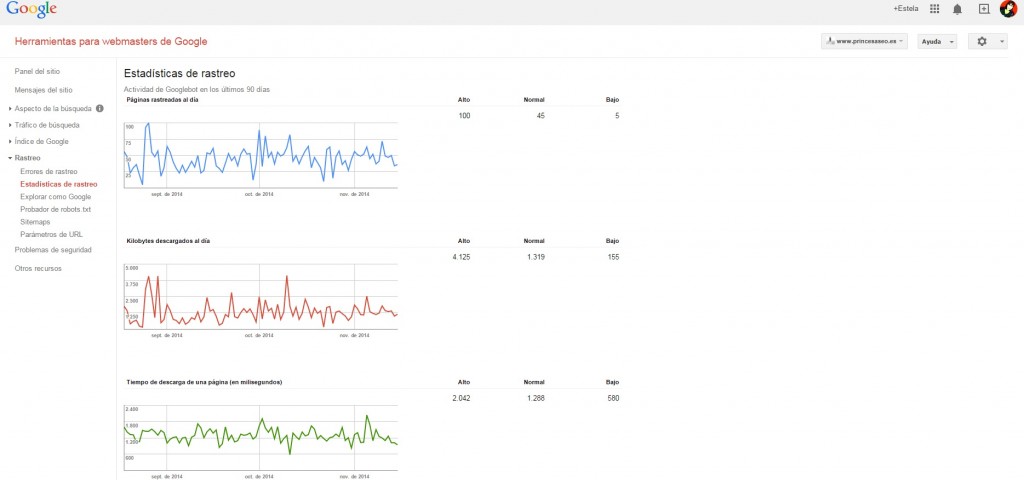1024x480 pixels.
Task: Go to Errores de rastreo
Action: [48, 171]
